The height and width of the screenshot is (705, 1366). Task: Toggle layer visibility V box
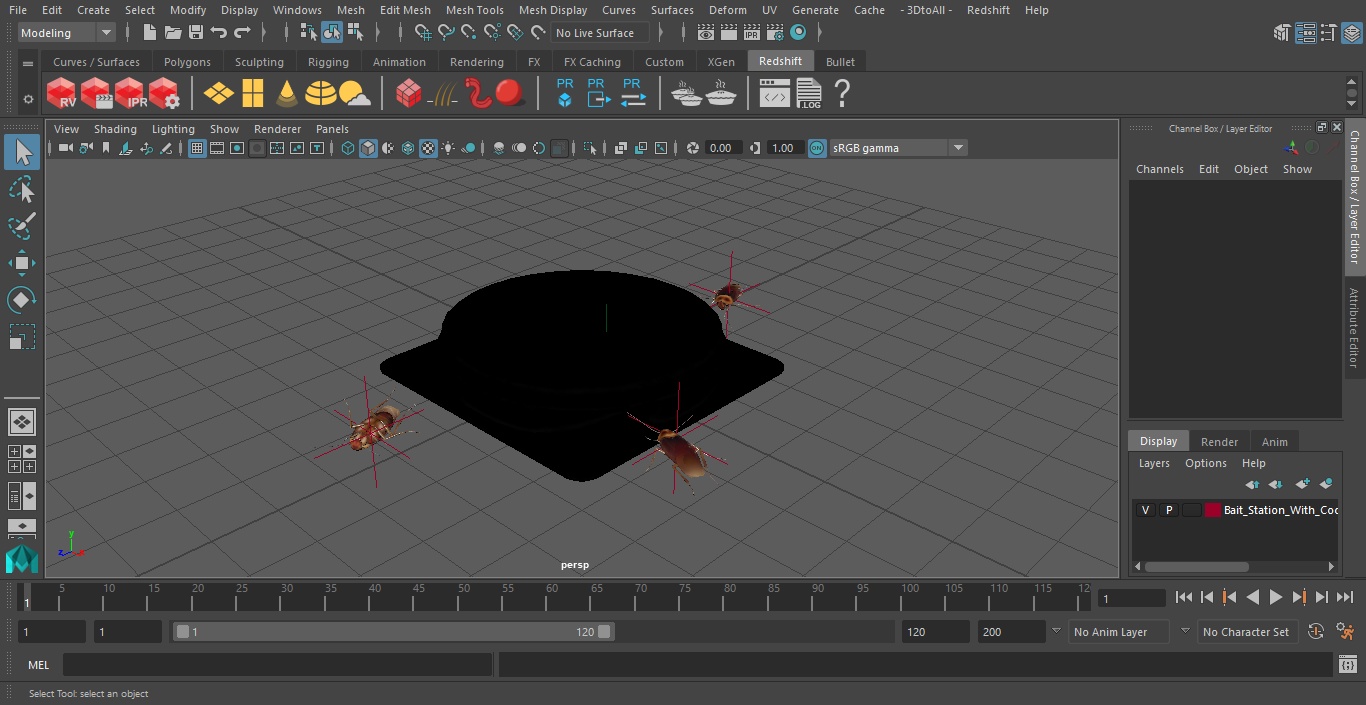point(1145,510)
